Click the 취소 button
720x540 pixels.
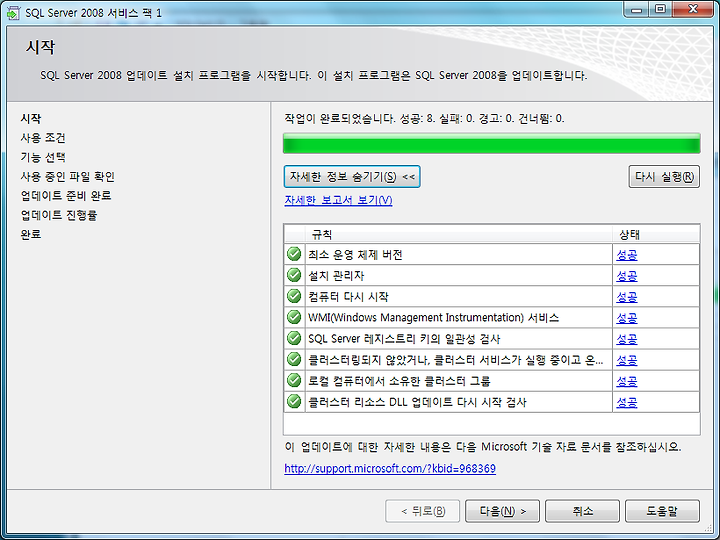582,511
